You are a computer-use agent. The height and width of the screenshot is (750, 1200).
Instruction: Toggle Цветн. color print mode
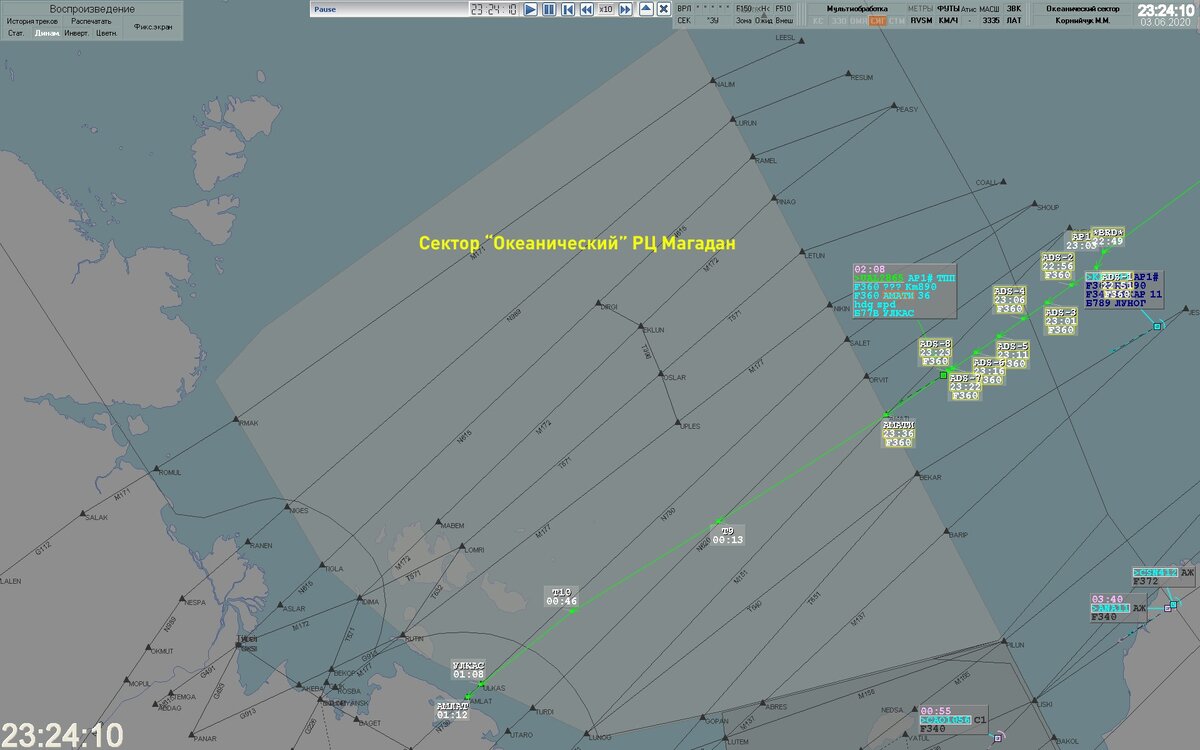107,33
